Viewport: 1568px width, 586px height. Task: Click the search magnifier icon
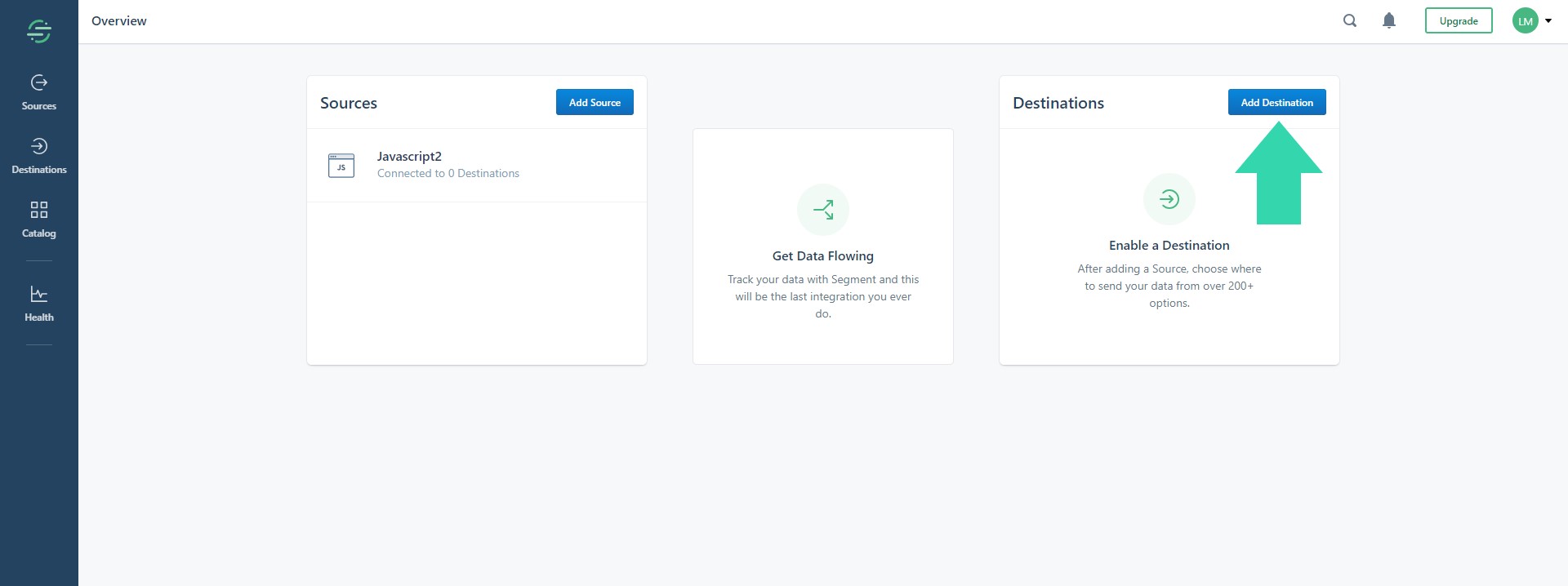click(x=1350, y=21)
